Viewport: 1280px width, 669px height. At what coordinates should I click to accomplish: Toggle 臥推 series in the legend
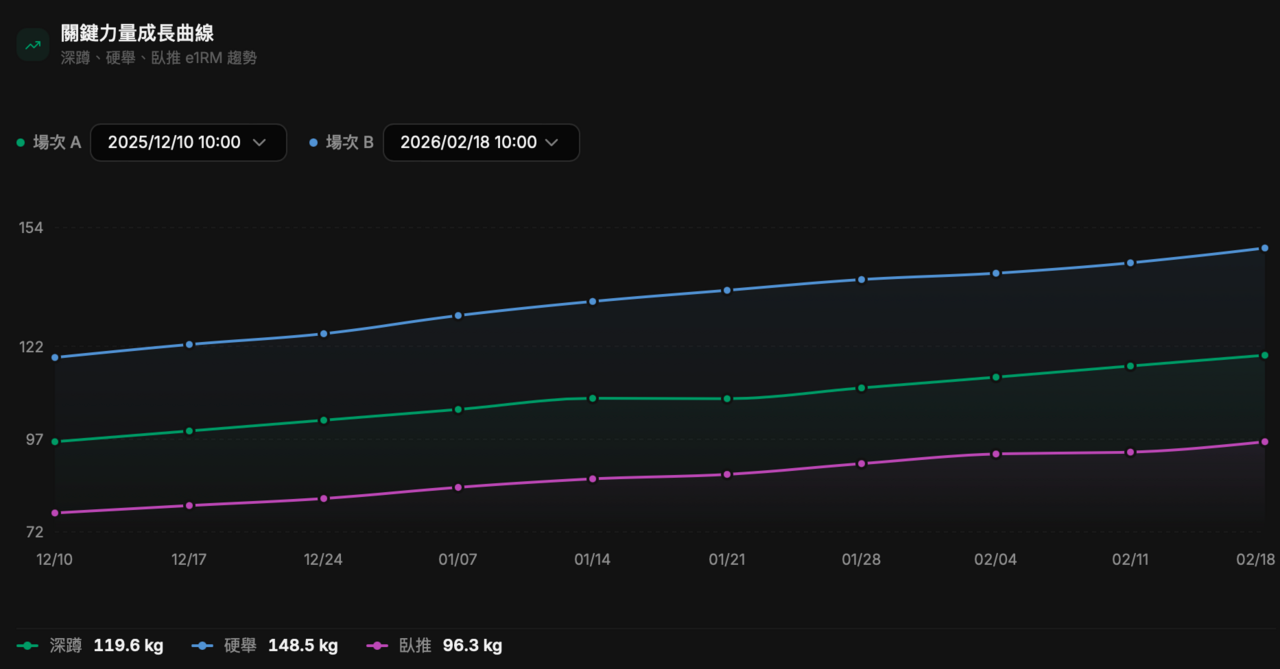(x=415, y=646)
